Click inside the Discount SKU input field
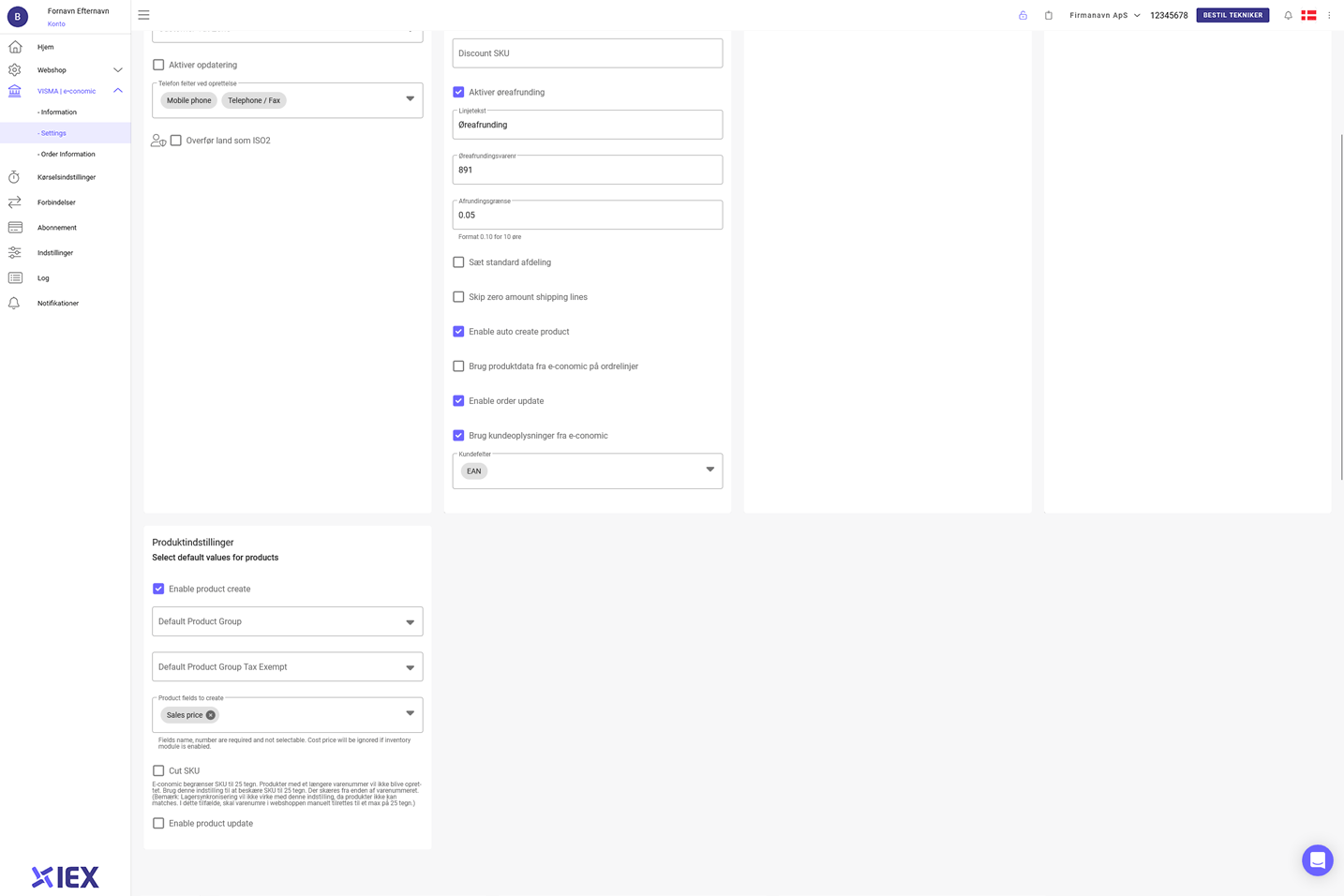 point(587,52)
